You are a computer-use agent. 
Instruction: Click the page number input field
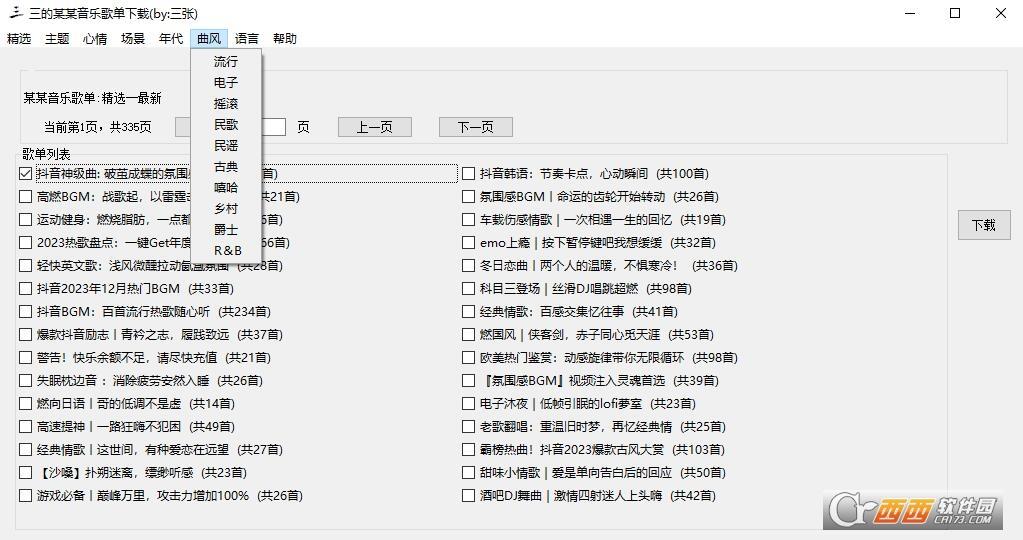274,127
